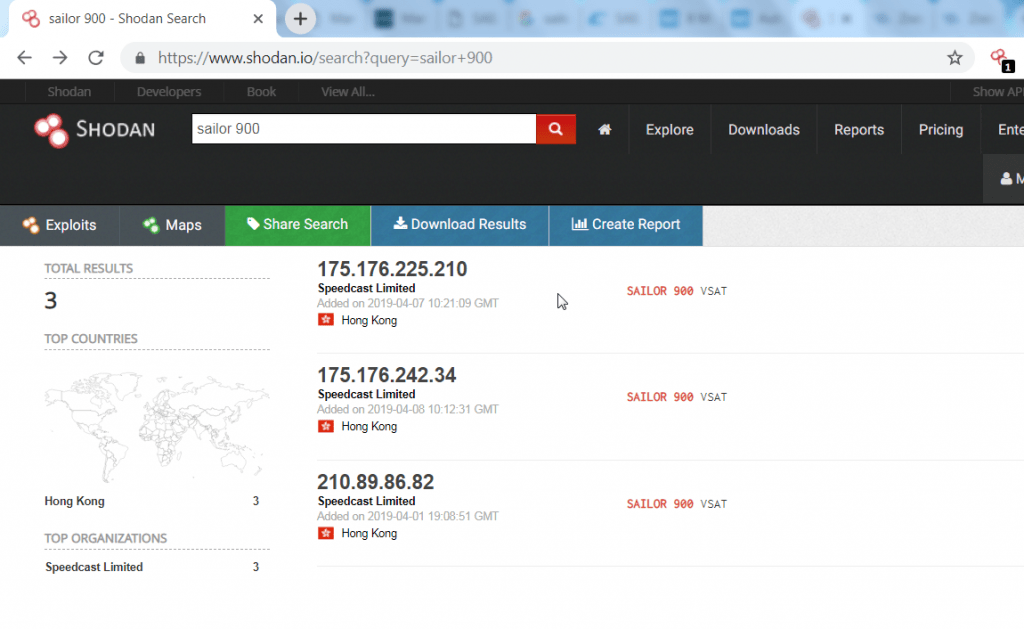The image size is (1024, 629).
Task: Close the sailor 900 Shodan Search tab
Action: [258, 18]
